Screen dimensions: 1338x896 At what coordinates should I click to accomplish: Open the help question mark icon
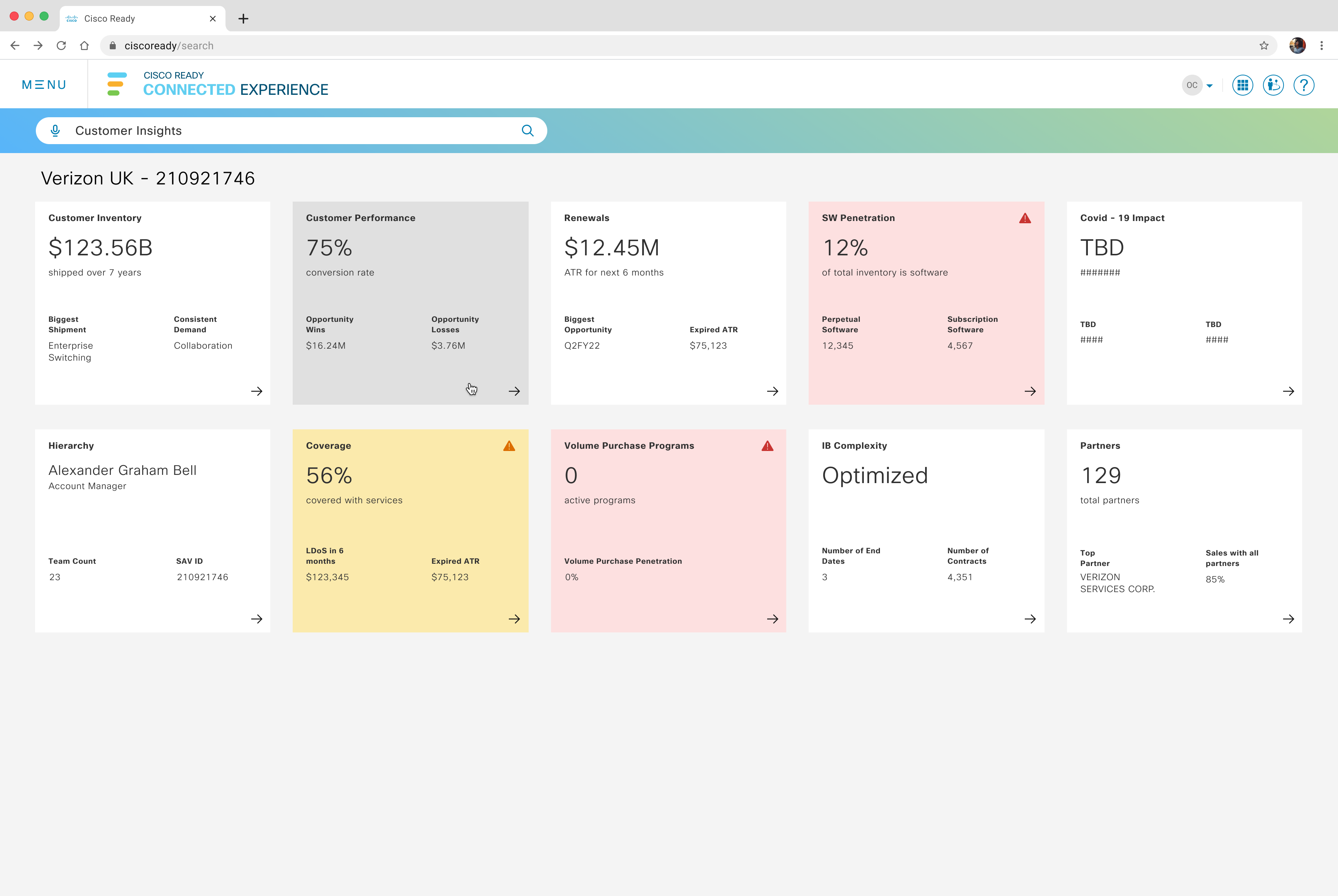pos(1304,85)
